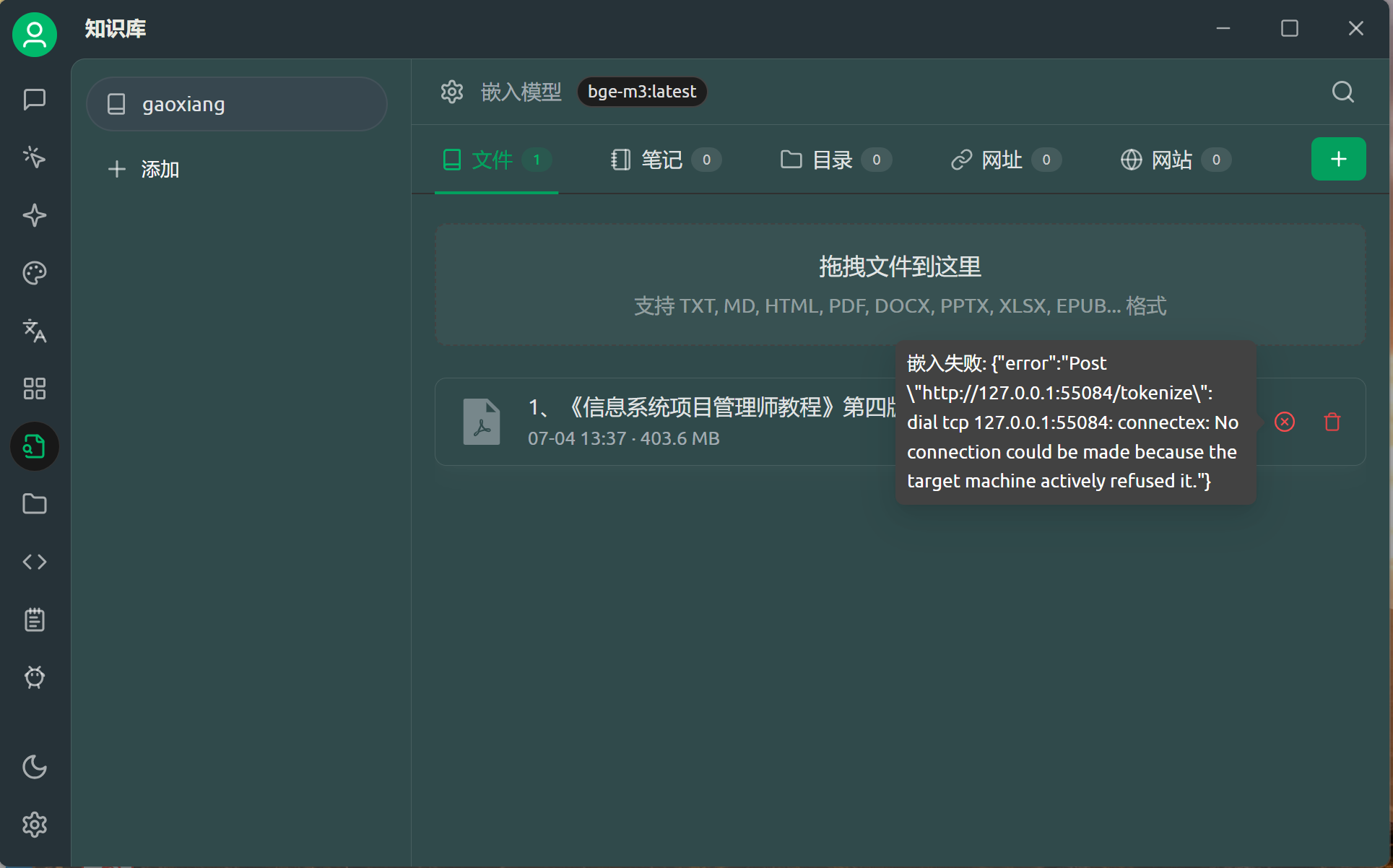The height and width of the screenshot is (868, 1393).
Task: Open the painting palette icon
Action: click(35, 273)
